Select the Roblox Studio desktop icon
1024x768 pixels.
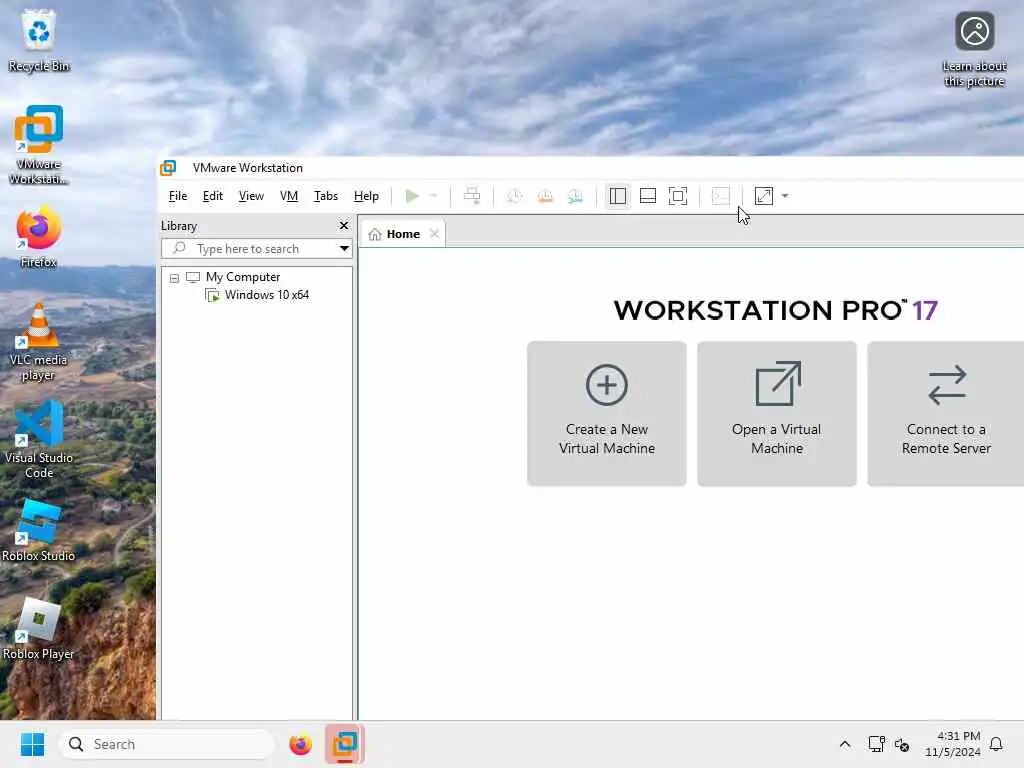[39, 531]
